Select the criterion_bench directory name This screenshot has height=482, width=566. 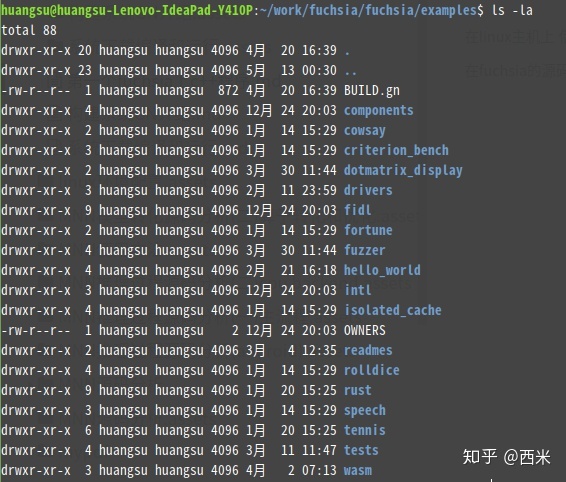pos(396,151)
